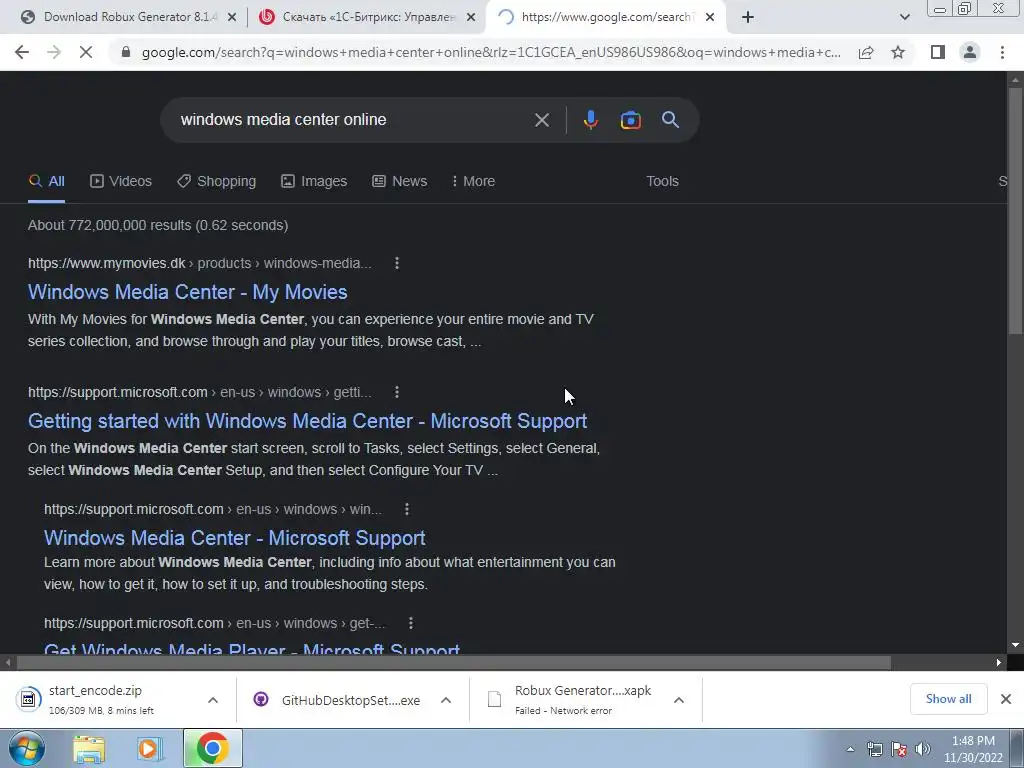
Task: Submit search with the magnifier icon
Action: [x=670, y=120]
